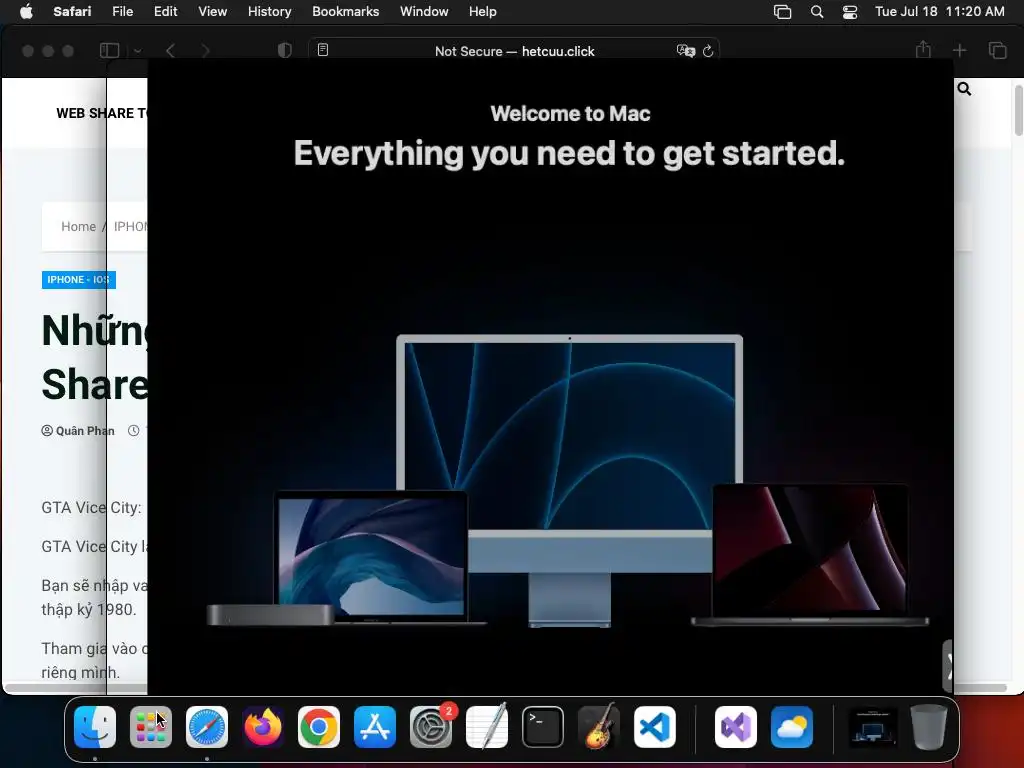Open the Window menu

tap(424, 12)
